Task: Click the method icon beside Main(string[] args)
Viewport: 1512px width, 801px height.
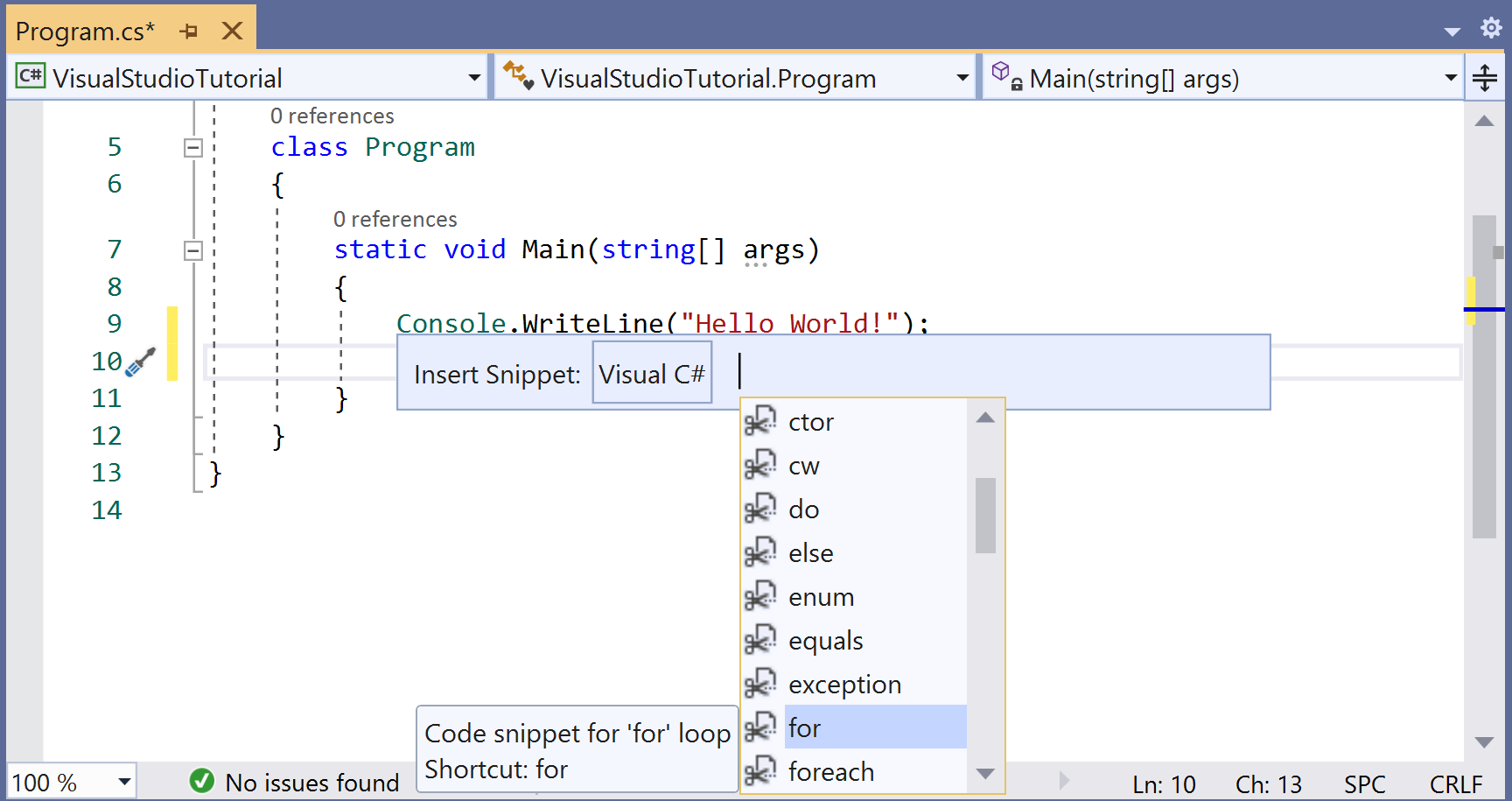Action: 1006,76
